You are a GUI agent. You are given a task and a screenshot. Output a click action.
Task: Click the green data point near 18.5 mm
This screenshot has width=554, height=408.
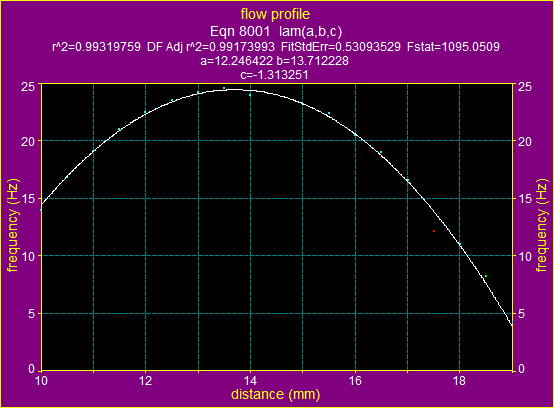click(486, 276)
